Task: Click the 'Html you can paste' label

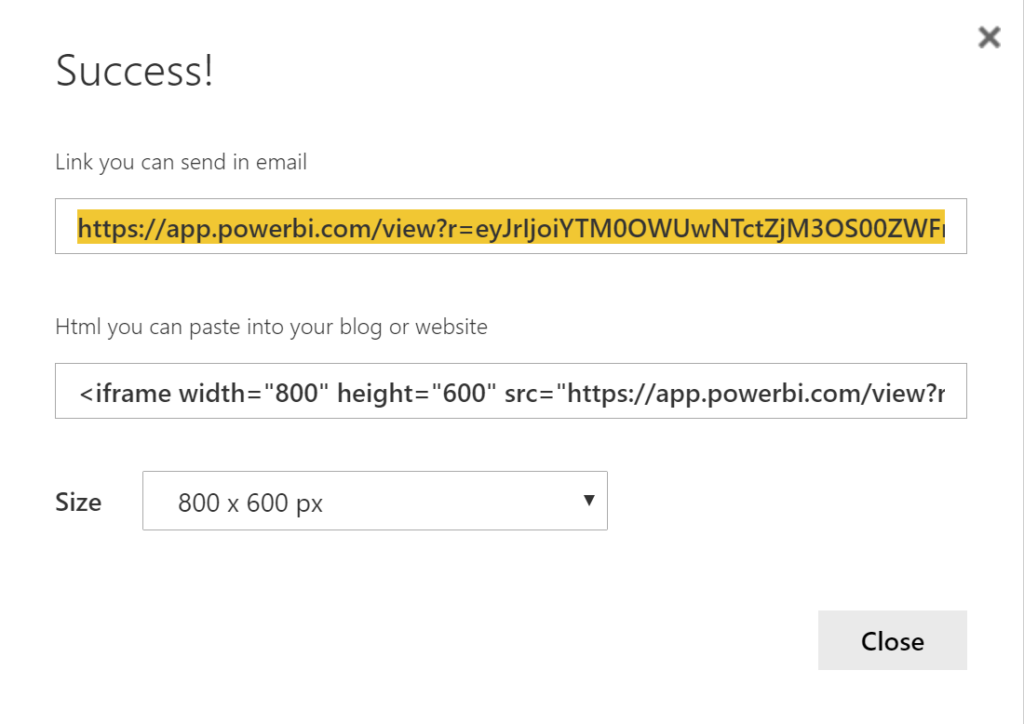Action: pyautogui.click(x=271, y=326)
